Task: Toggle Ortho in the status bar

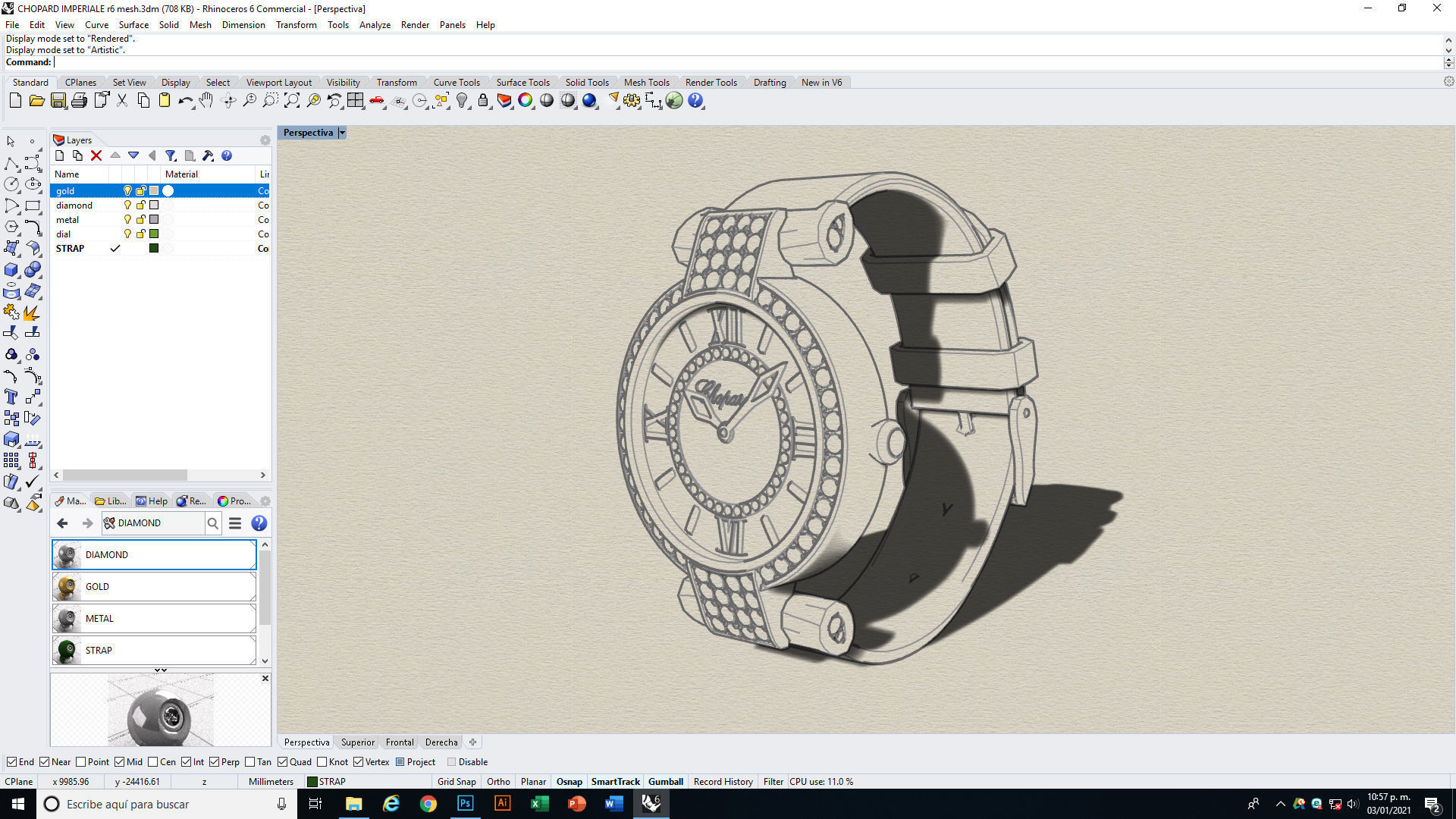Action: (x=498, y=782)
